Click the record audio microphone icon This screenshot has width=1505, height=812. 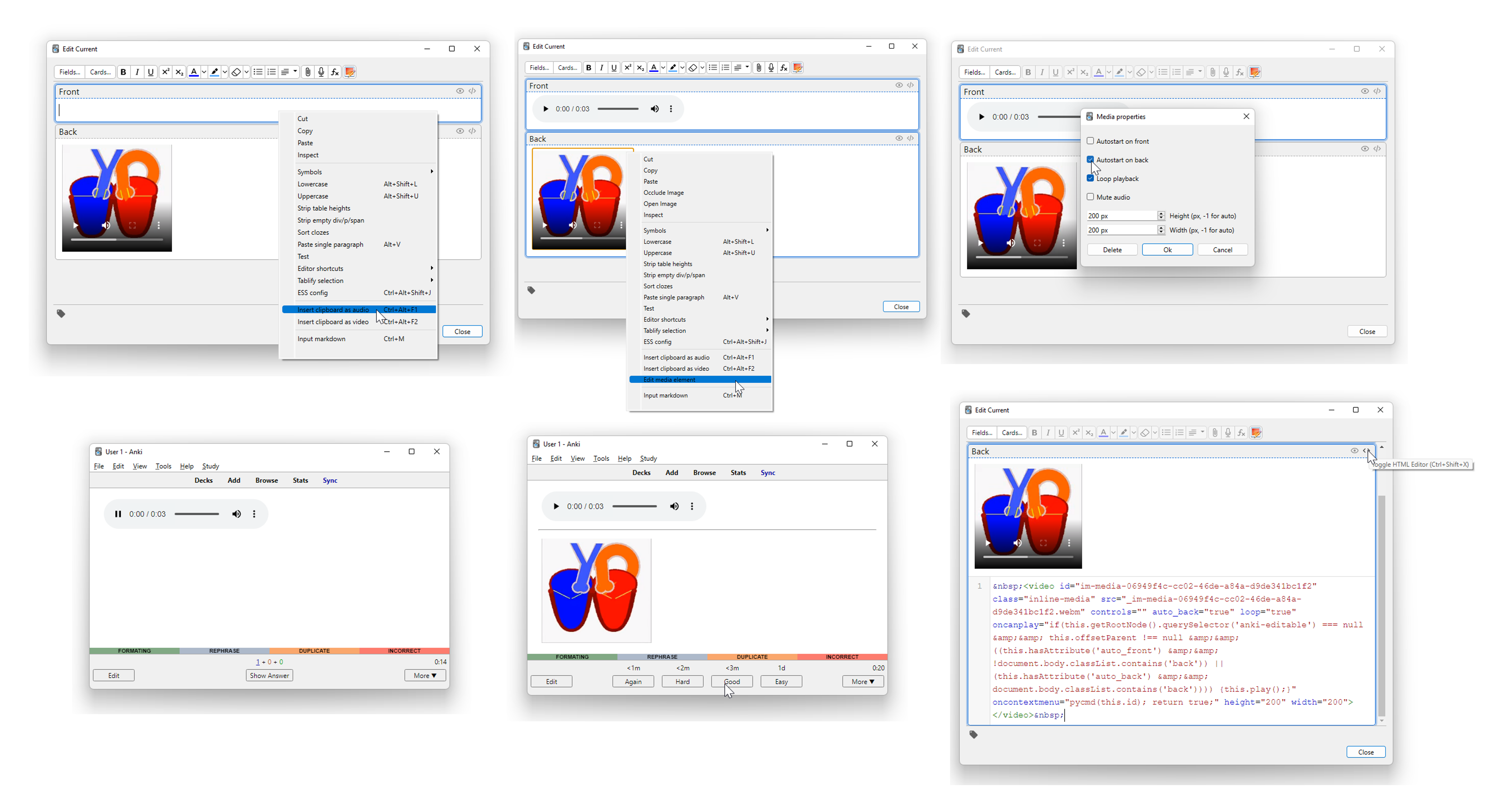pos(321,72)
